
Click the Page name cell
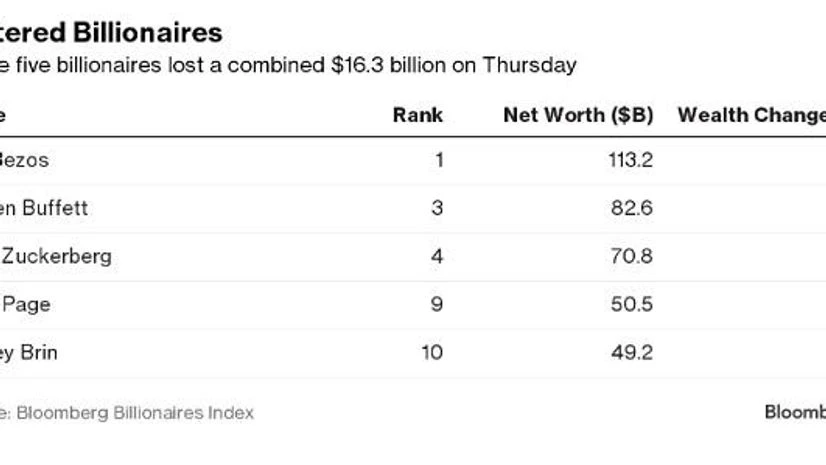pyautogui.click(x=26, y=304)
